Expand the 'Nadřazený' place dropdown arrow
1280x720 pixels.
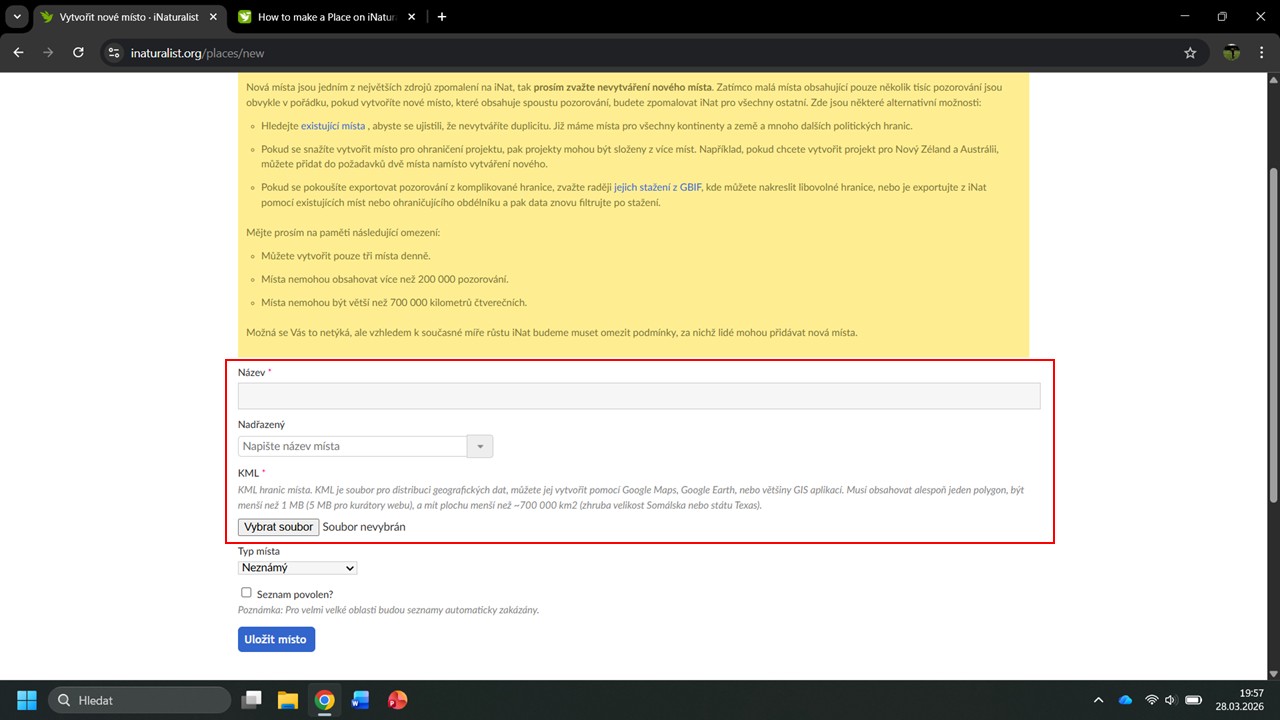[480, 447]
